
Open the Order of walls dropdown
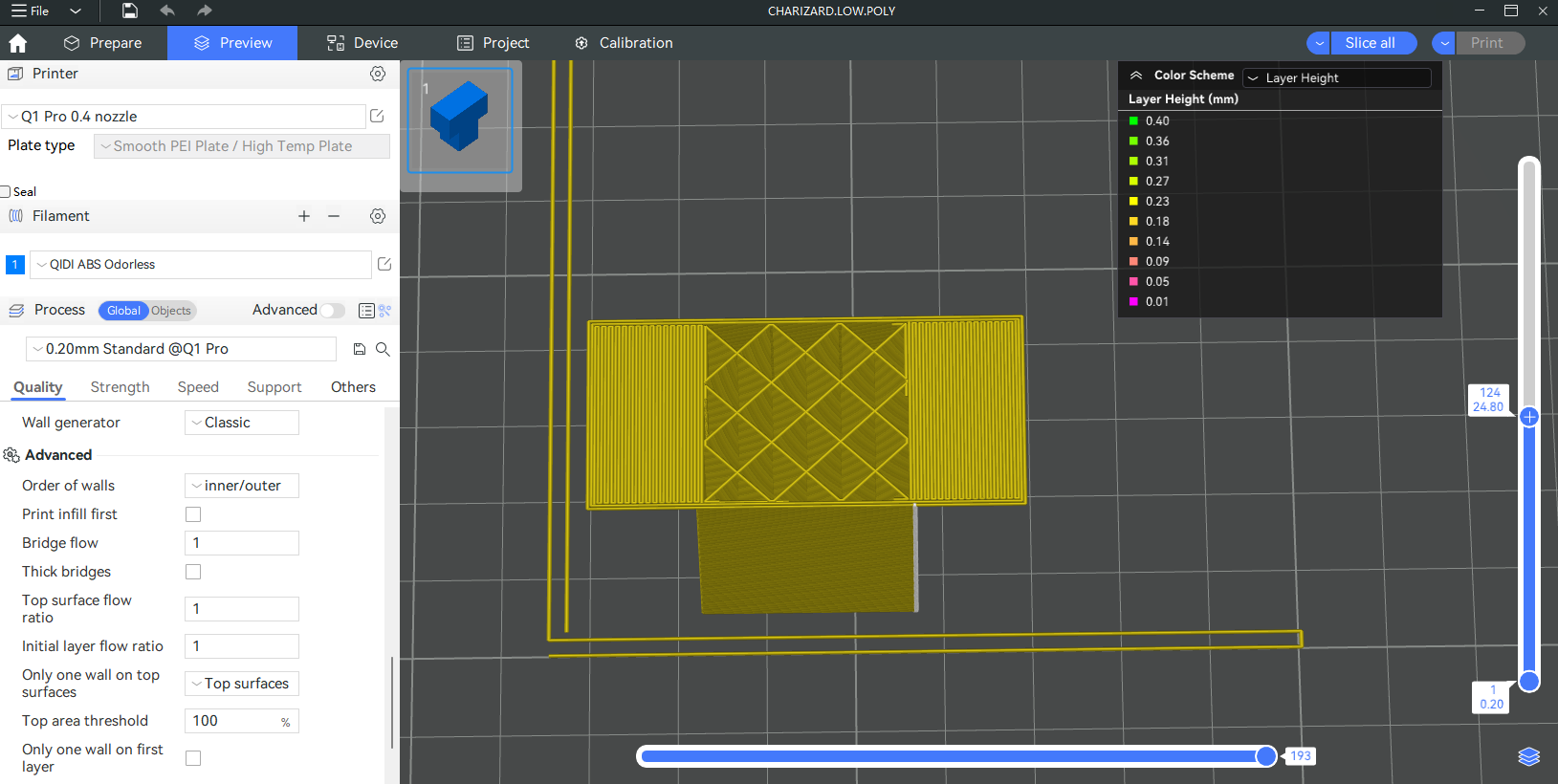pos(242,486)
